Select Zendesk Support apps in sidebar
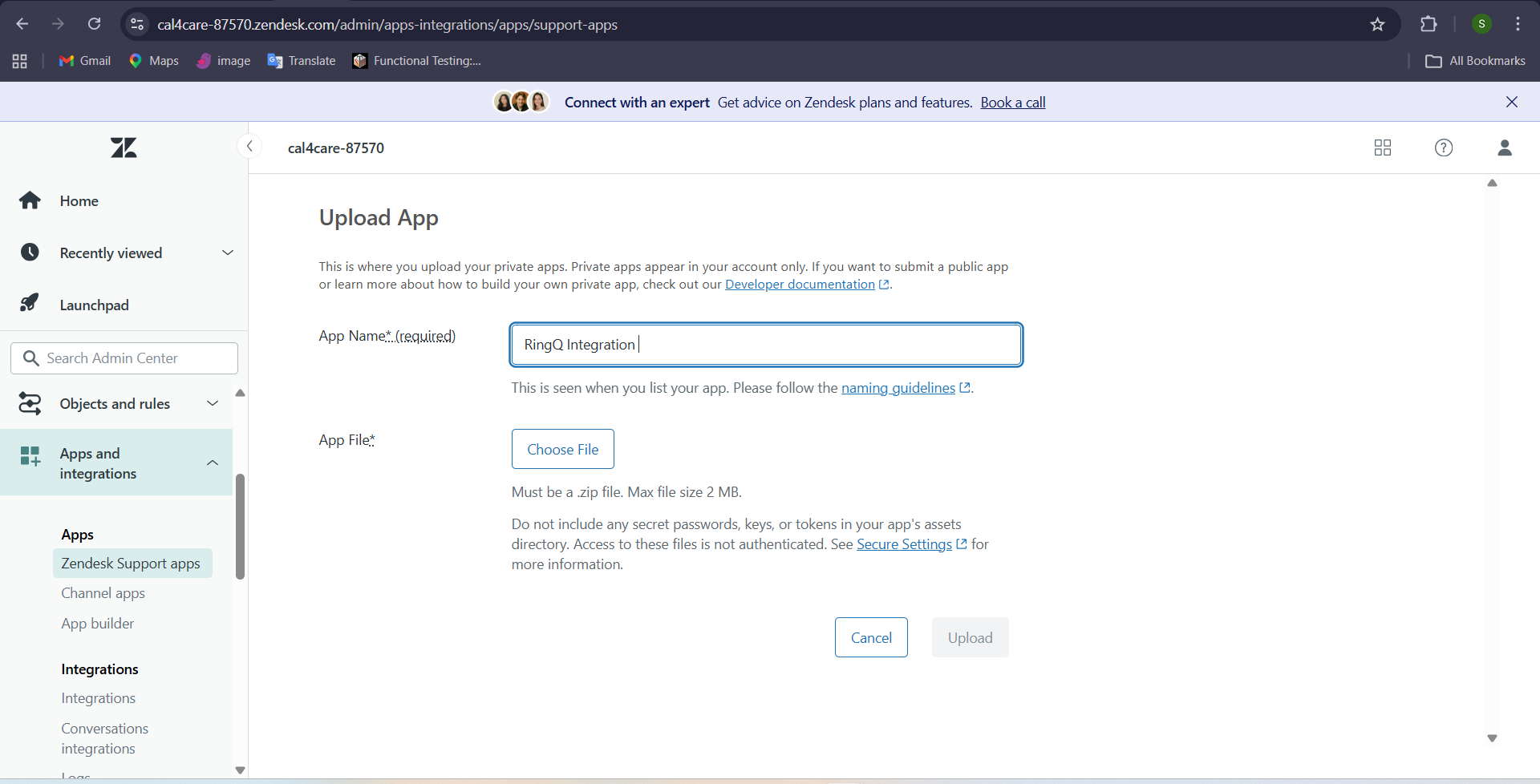The width and height of the screenshot is (1540, 784). click(x=132, y=564)
